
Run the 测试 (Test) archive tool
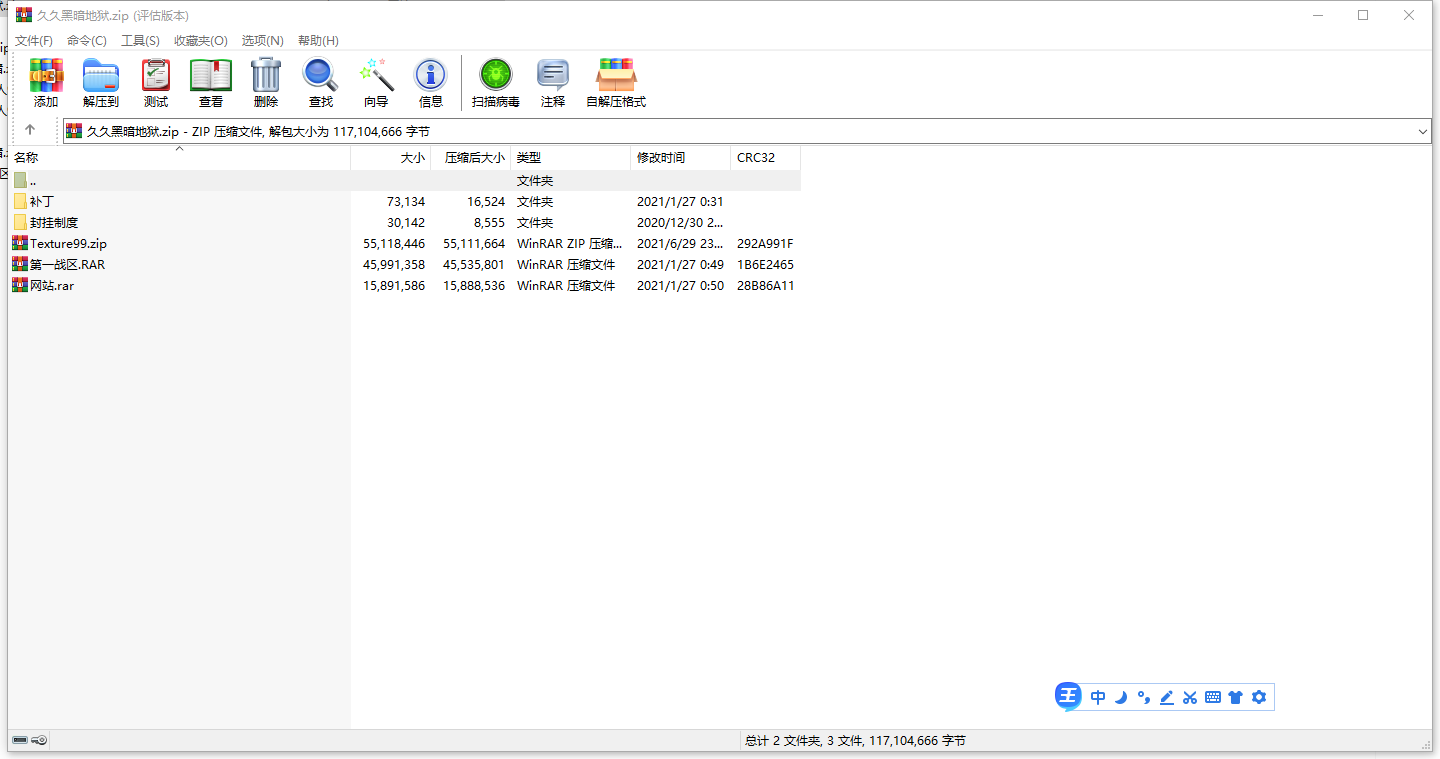(156, 82)
